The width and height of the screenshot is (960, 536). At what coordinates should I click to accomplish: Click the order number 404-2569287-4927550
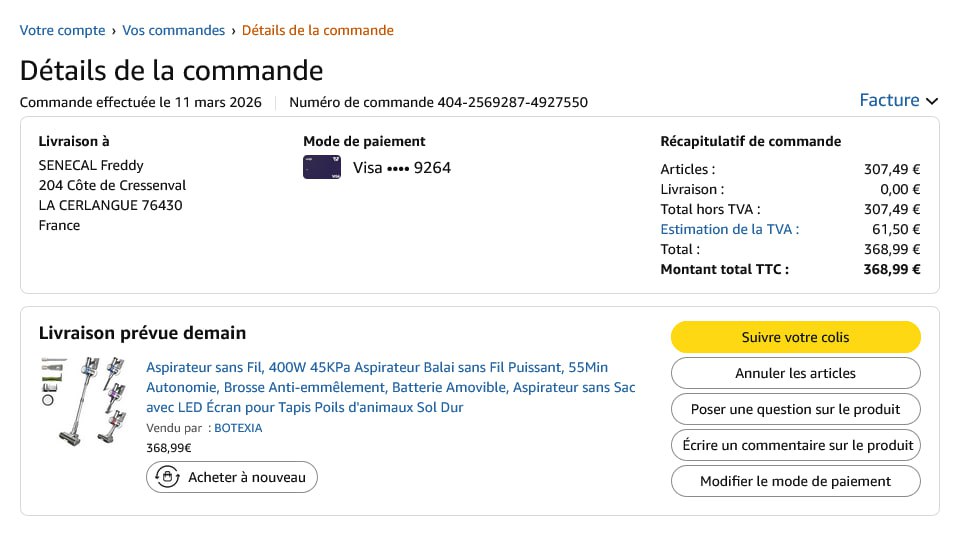[512, 102]
